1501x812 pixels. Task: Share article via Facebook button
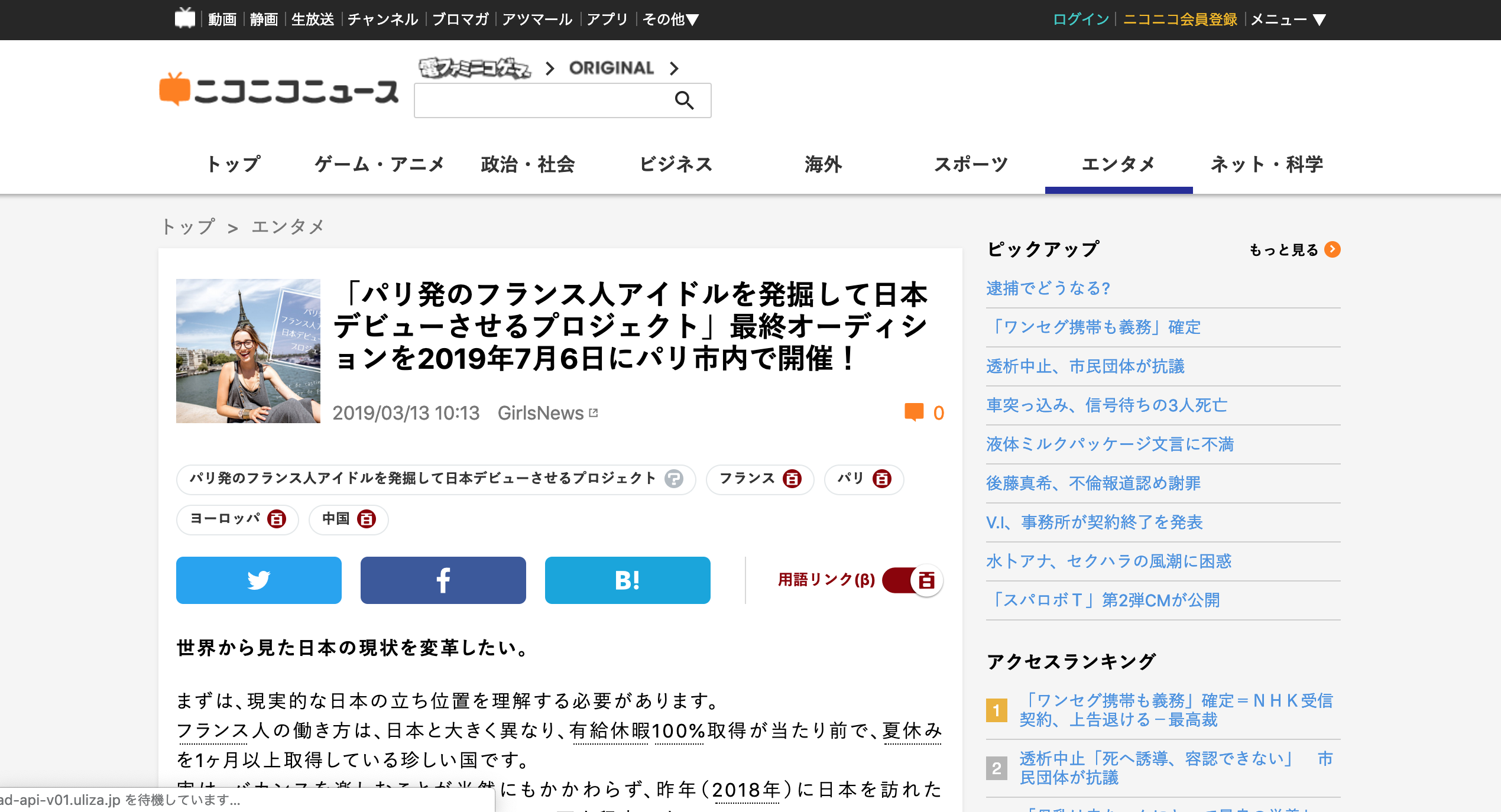[443, 580]
